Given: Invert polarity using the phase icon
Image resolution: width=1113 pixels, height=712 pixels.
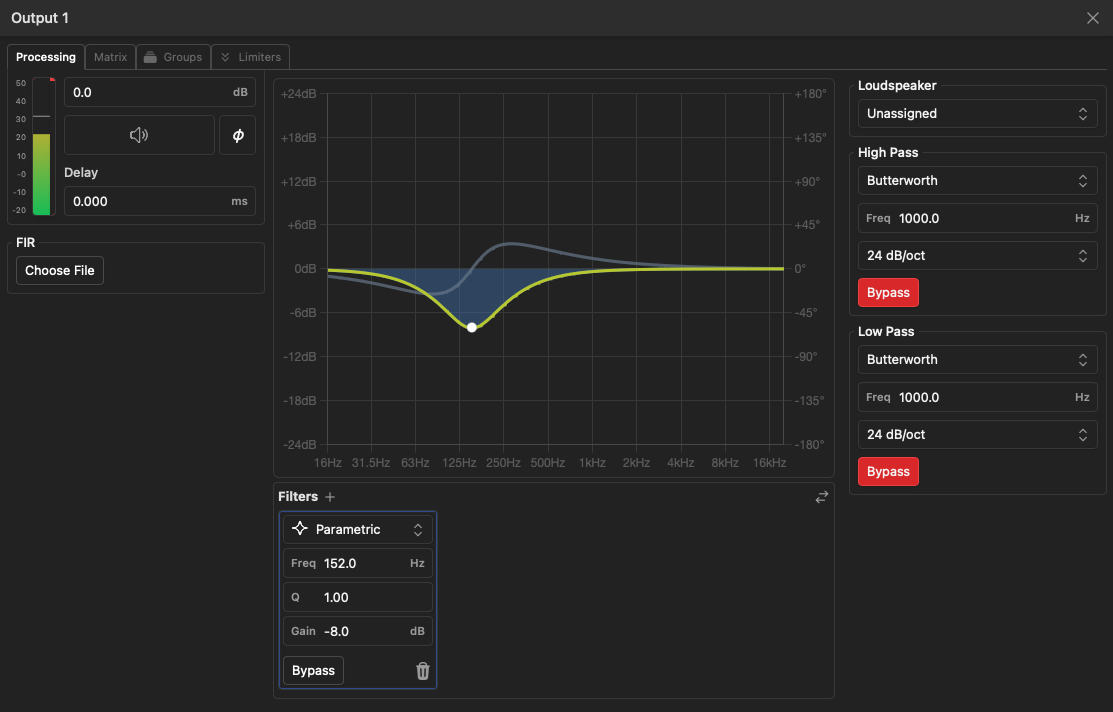Looking at the screenshot, I should (x=237, y=134).
